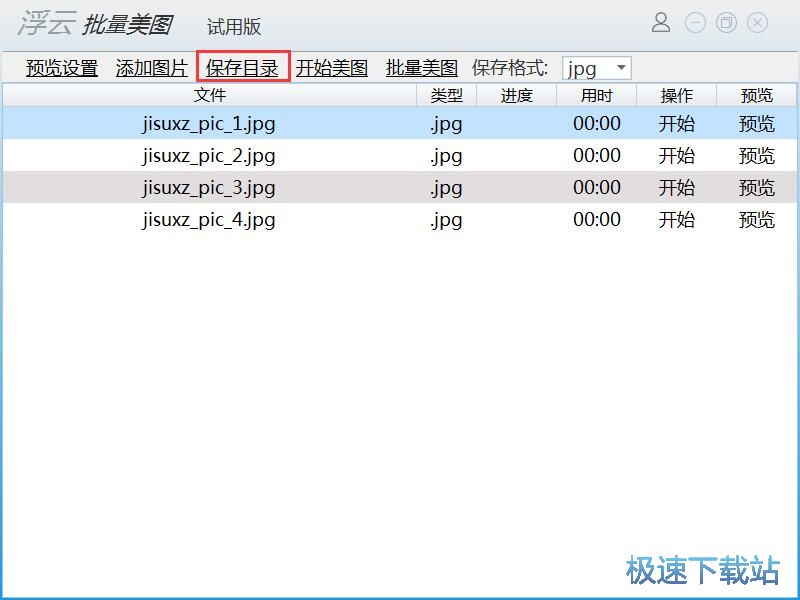Open the user account icon
The image size is (800, 600).
[x=661, y=23]
